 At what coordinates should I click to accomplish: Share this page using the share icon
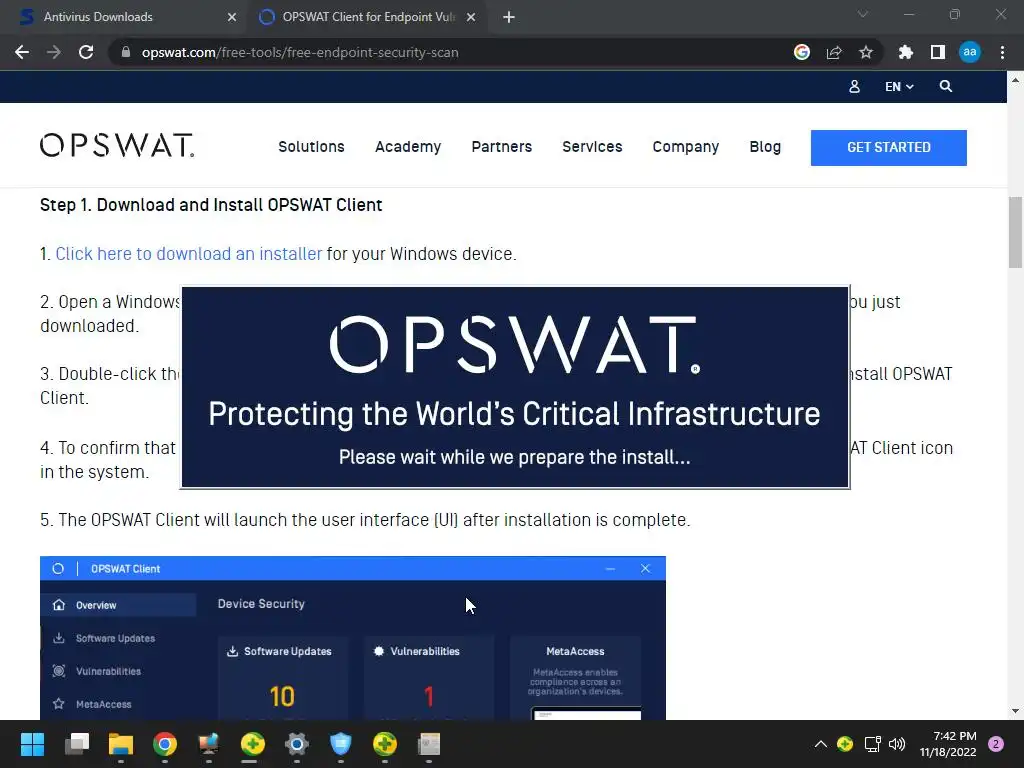coord(834,52)
